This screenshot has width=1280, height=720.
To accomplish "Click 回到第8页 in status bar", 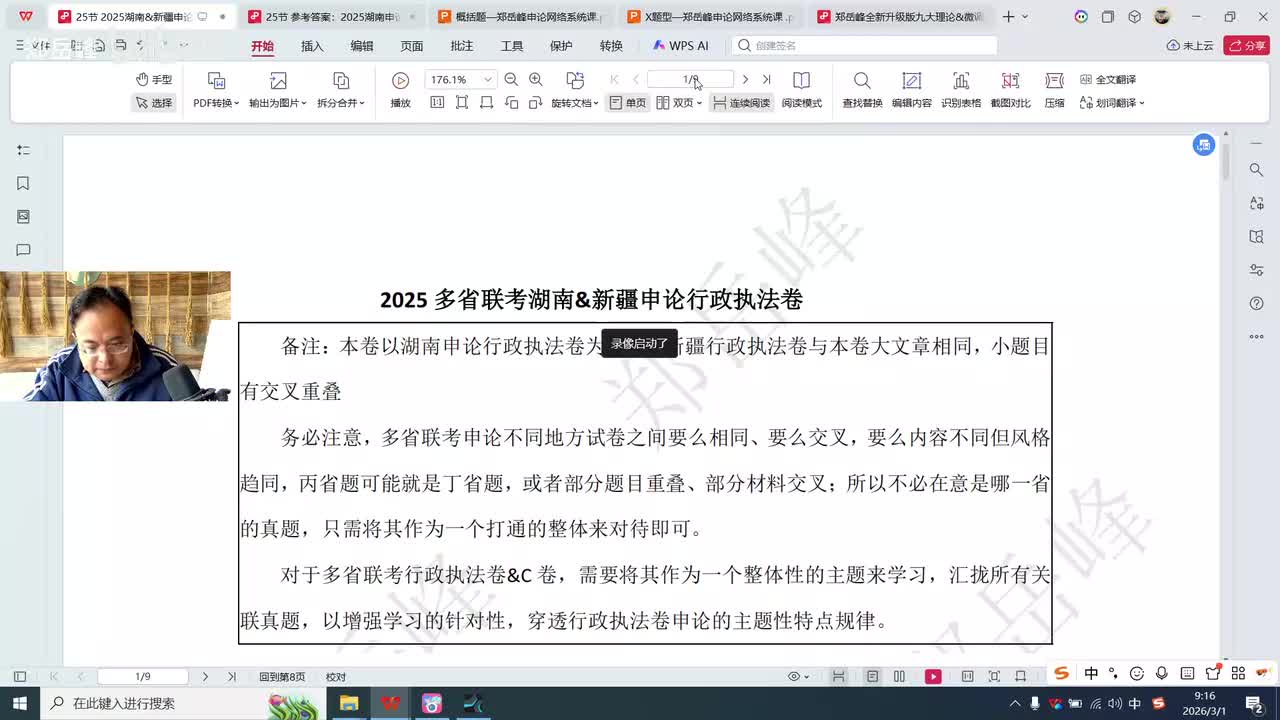I will (x=282, y=677).
